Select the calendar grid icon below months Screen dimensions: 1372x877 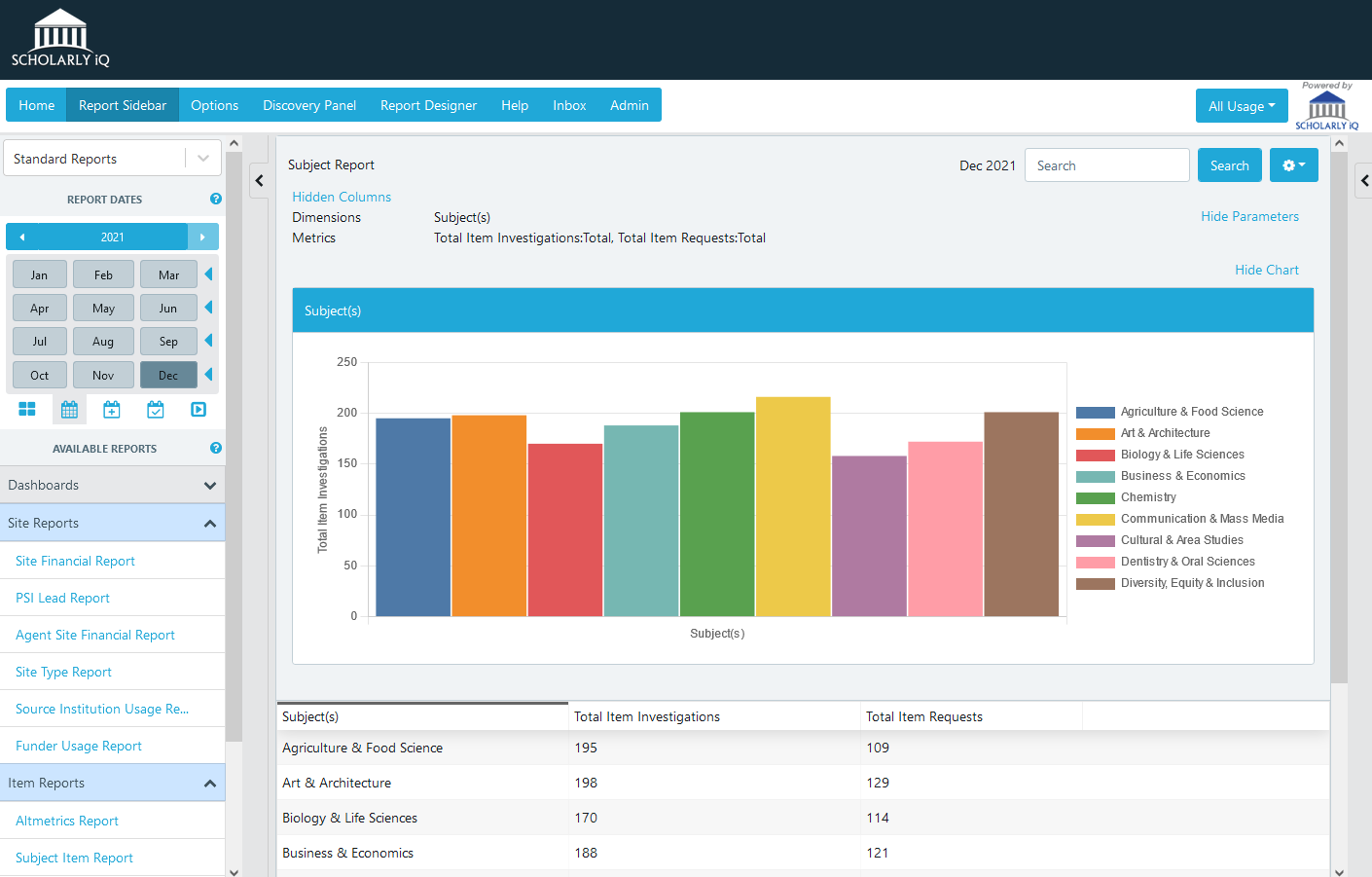tap(69, 410)
